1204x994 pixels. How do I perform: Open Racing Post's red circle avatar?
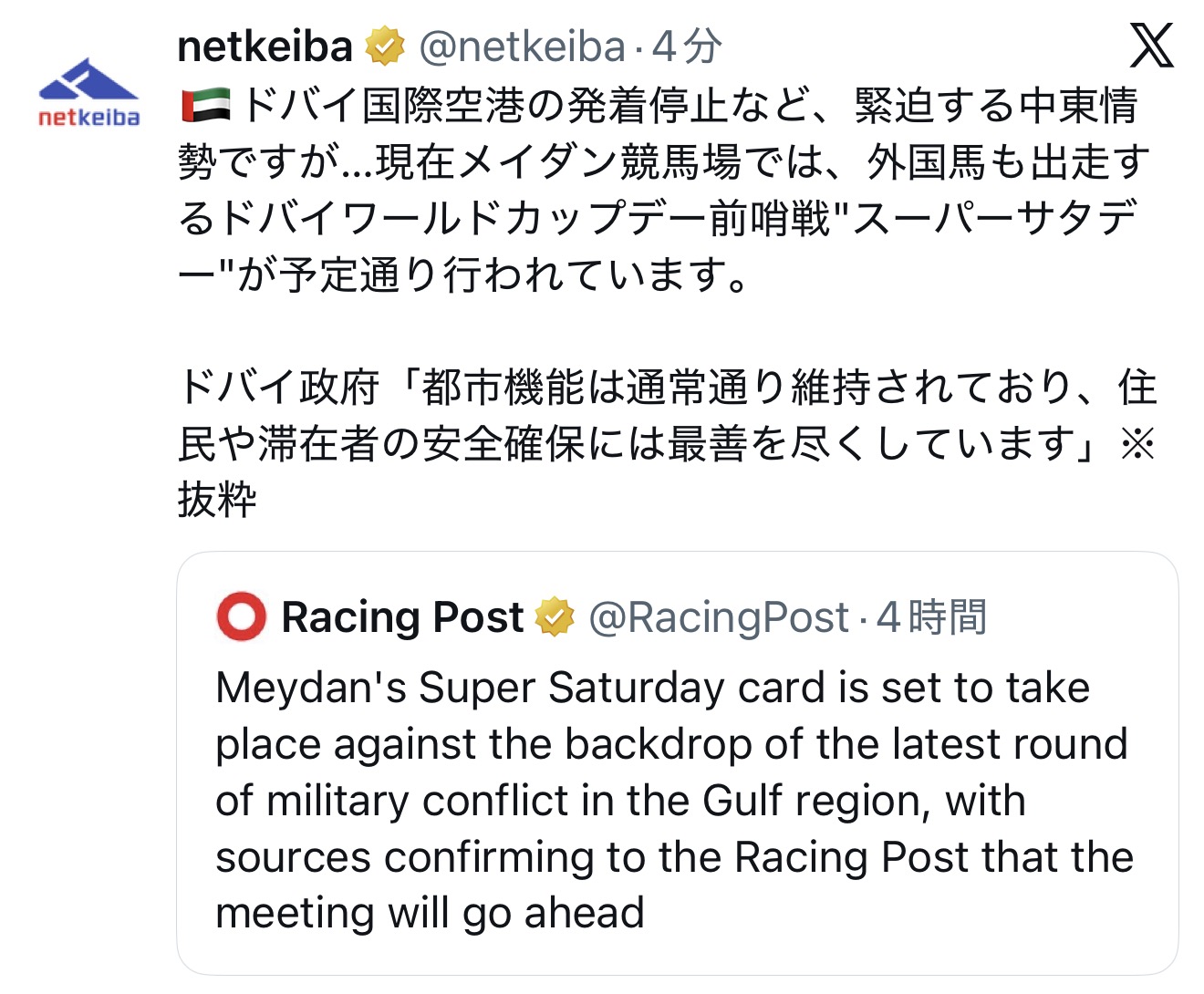click(241, 616)
